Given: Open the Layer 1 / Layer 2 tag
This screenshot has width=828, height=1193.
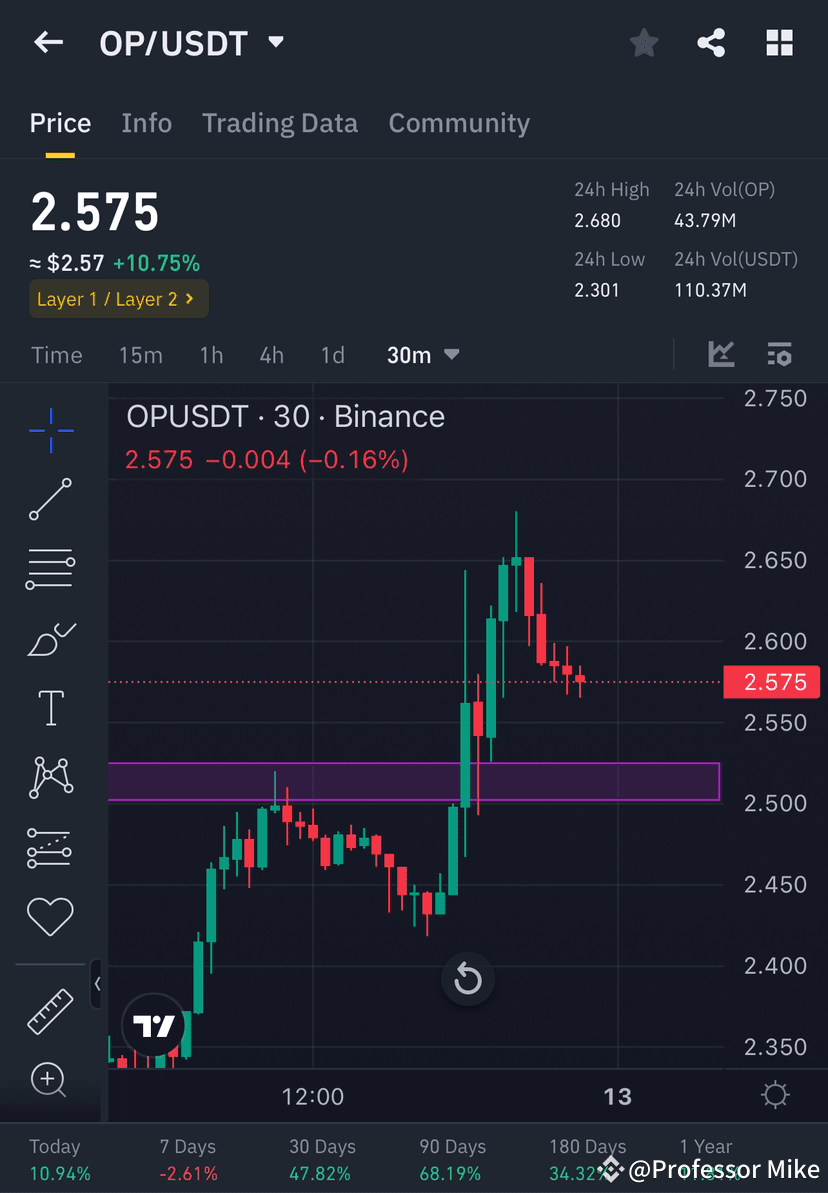Looking at the screenshot, I should coord(118,298).
